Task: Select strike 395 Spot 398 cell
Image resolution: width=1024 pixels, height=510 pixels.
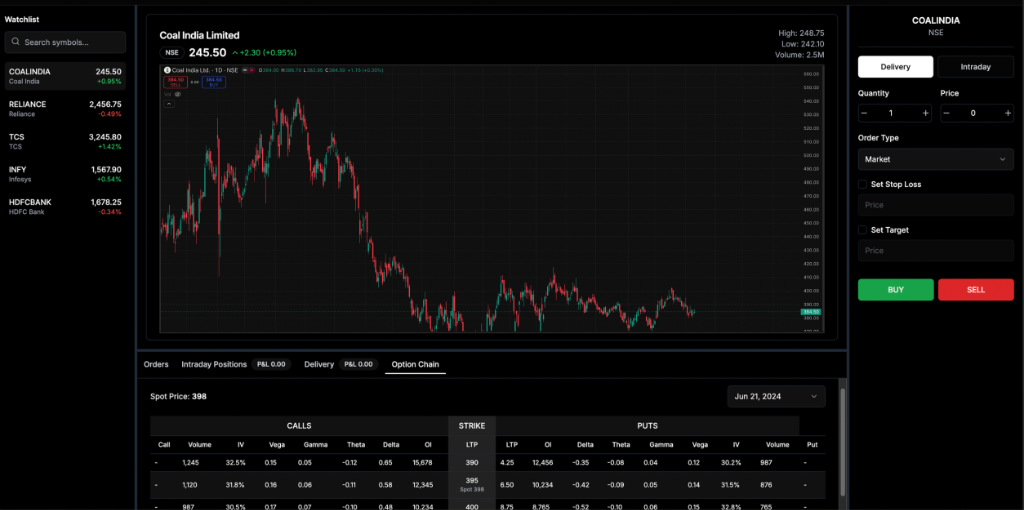Action: (472, 484)
